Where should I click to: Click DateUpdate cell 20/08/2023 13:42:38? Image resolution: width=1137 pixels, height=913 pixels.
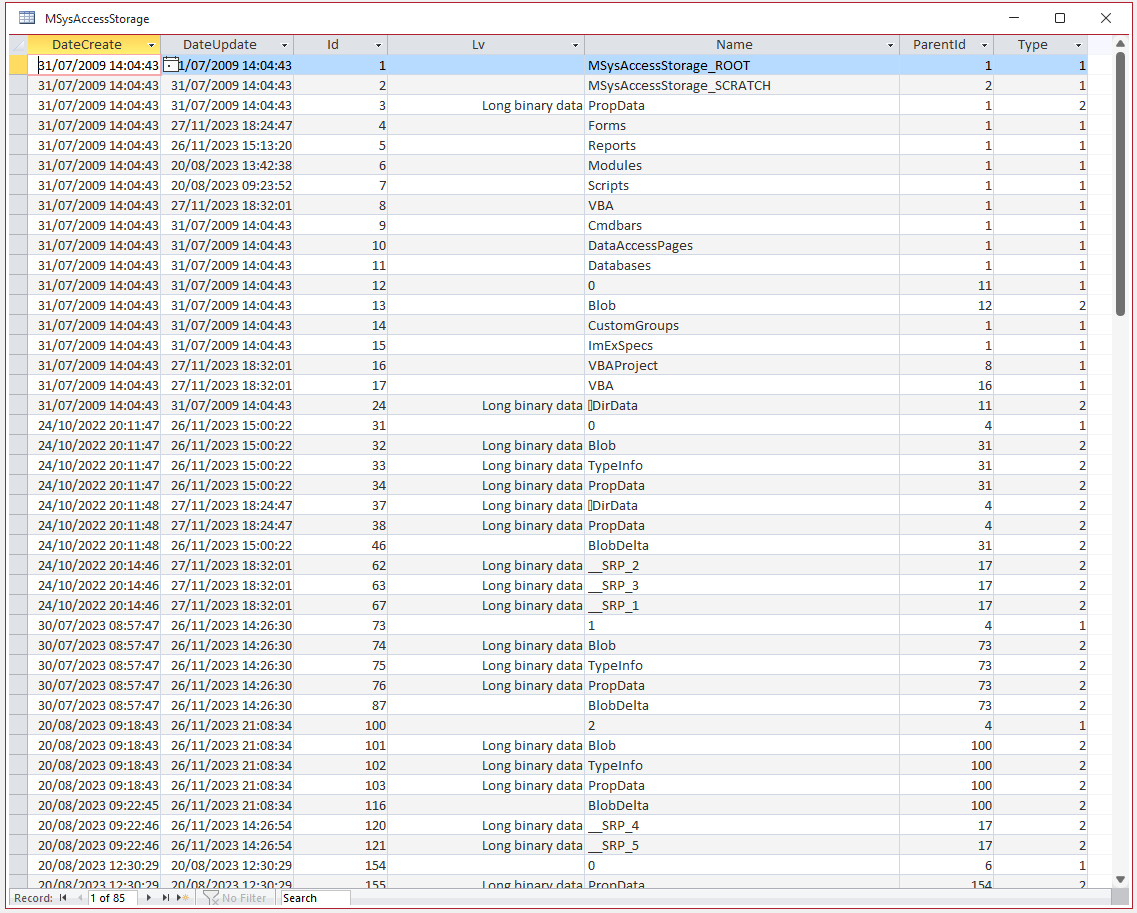point(227,165)
